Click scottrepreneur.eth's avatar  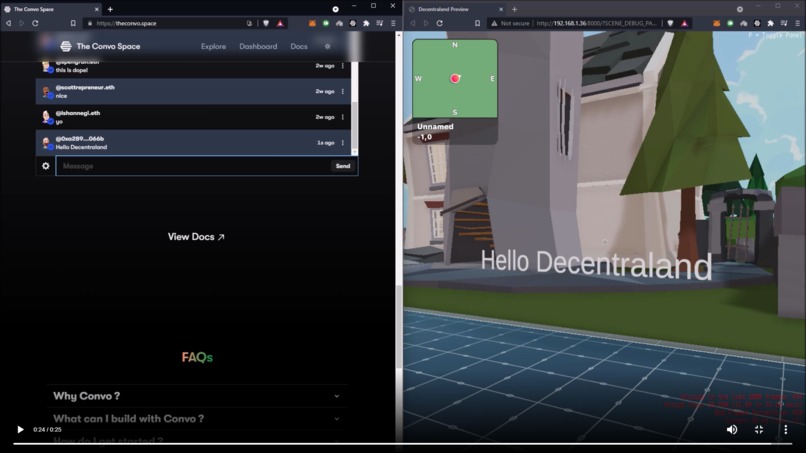(x=47, y=92)
